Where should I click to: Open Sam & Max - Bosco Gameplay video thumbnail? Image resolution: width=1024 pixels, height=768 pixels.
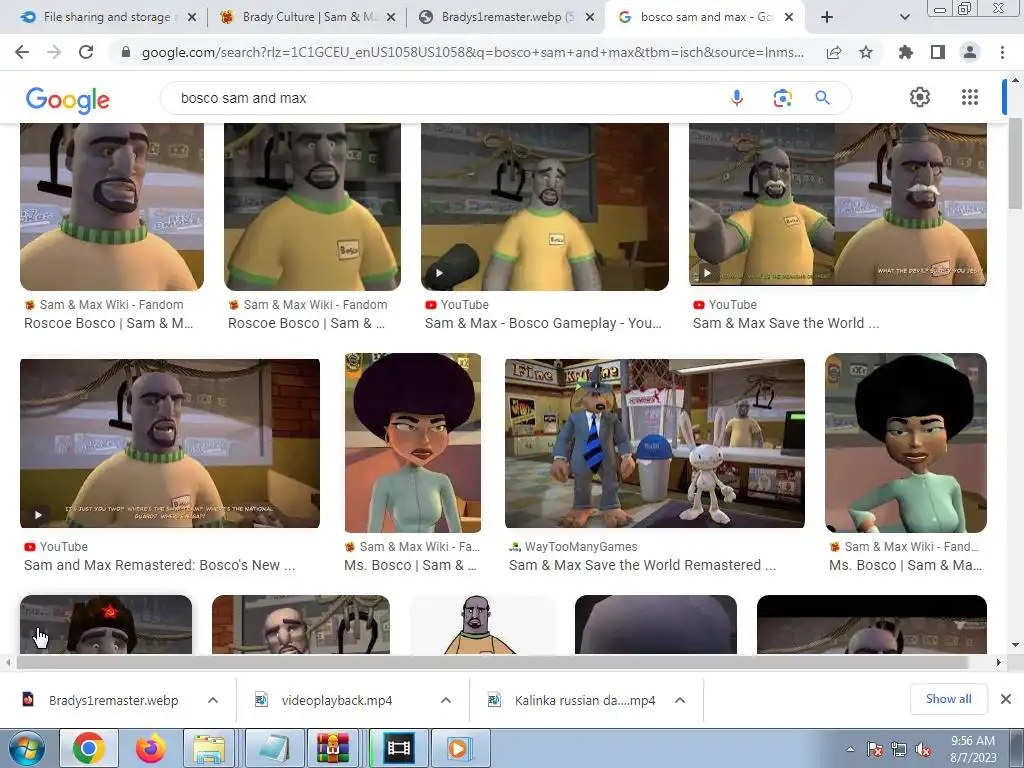(x=545, y=206)
